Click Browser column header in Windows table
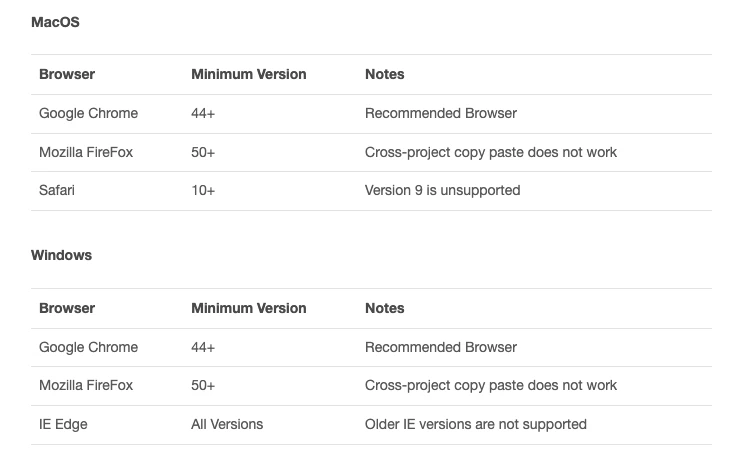Image resolution: width=734 pixels, height=473 pixels. click(67, 308)
